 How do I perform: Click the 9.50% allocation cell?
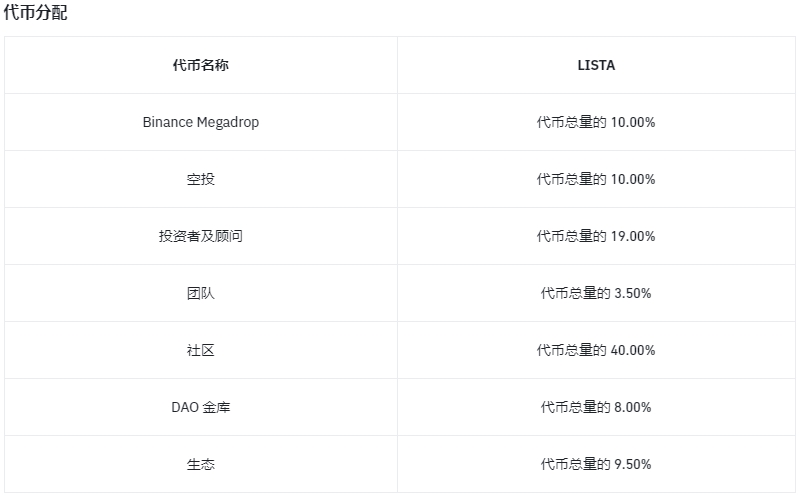[596, 464]
